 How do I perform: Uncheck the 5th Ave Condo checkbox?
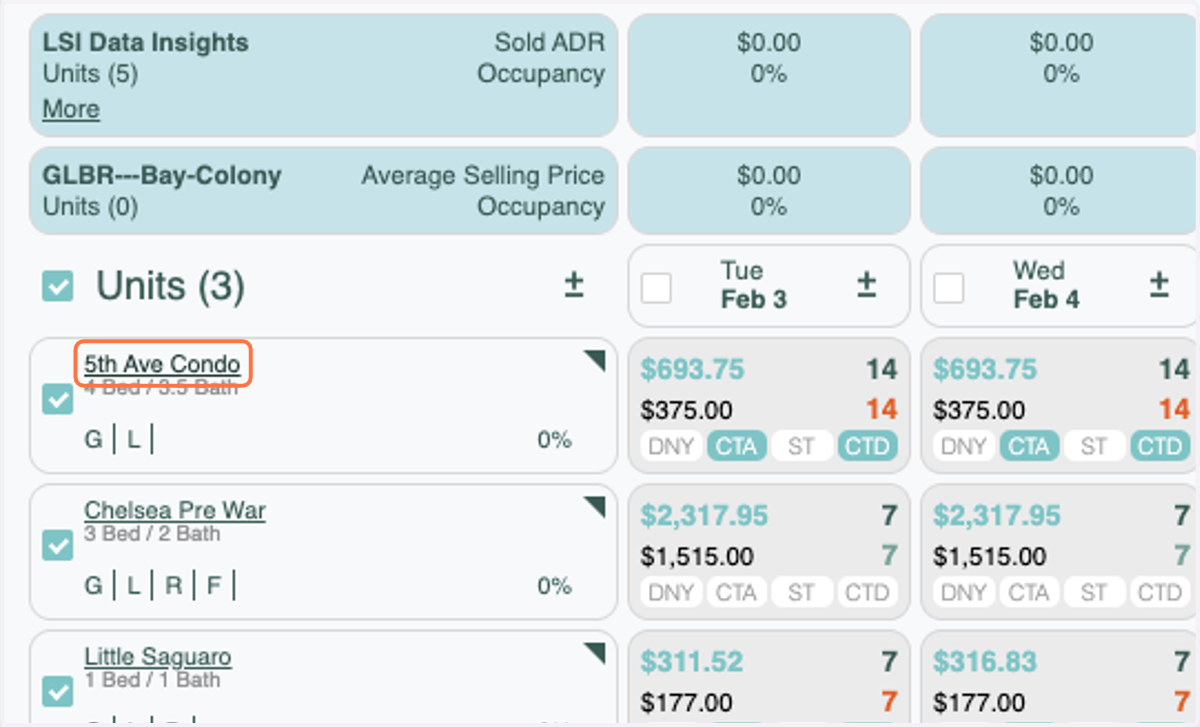point(57,400)
